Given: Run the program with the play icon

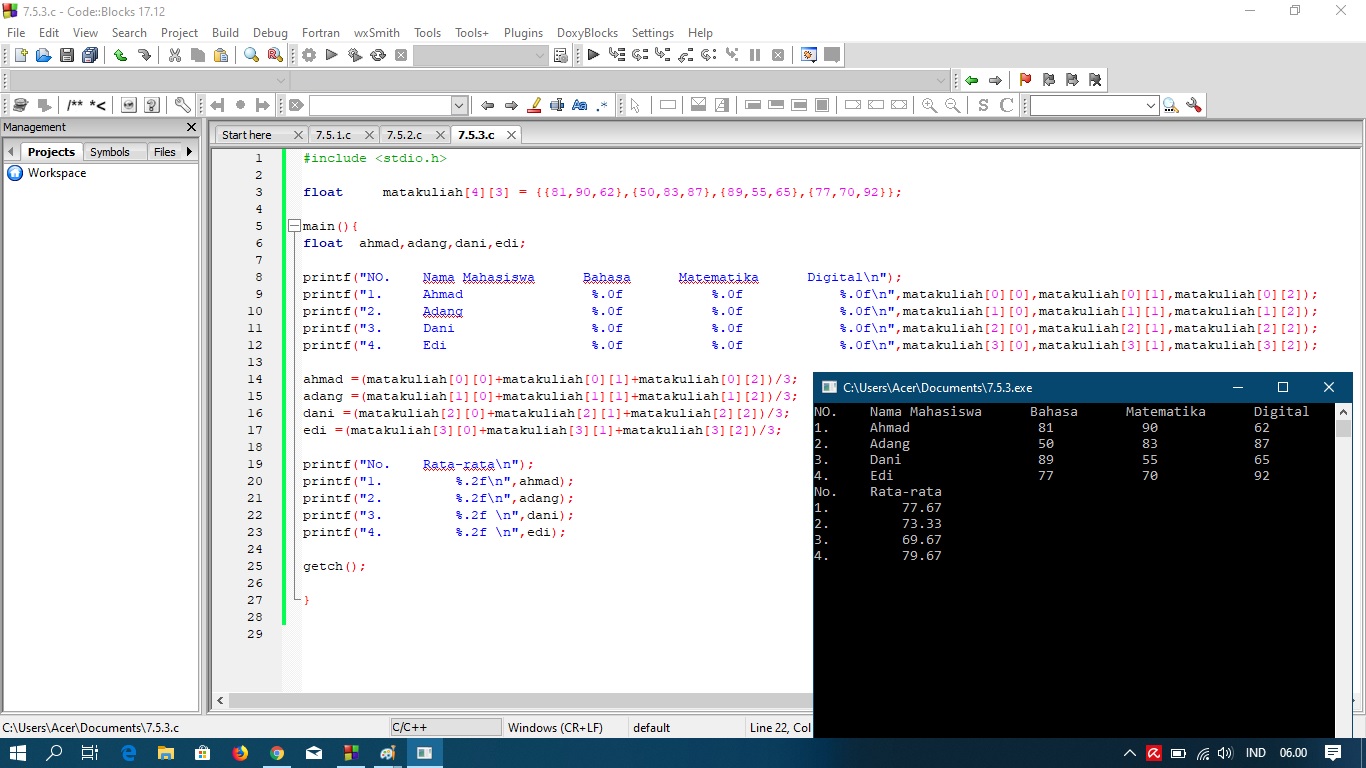Looking at the screenshot, I should coord(332,56).
